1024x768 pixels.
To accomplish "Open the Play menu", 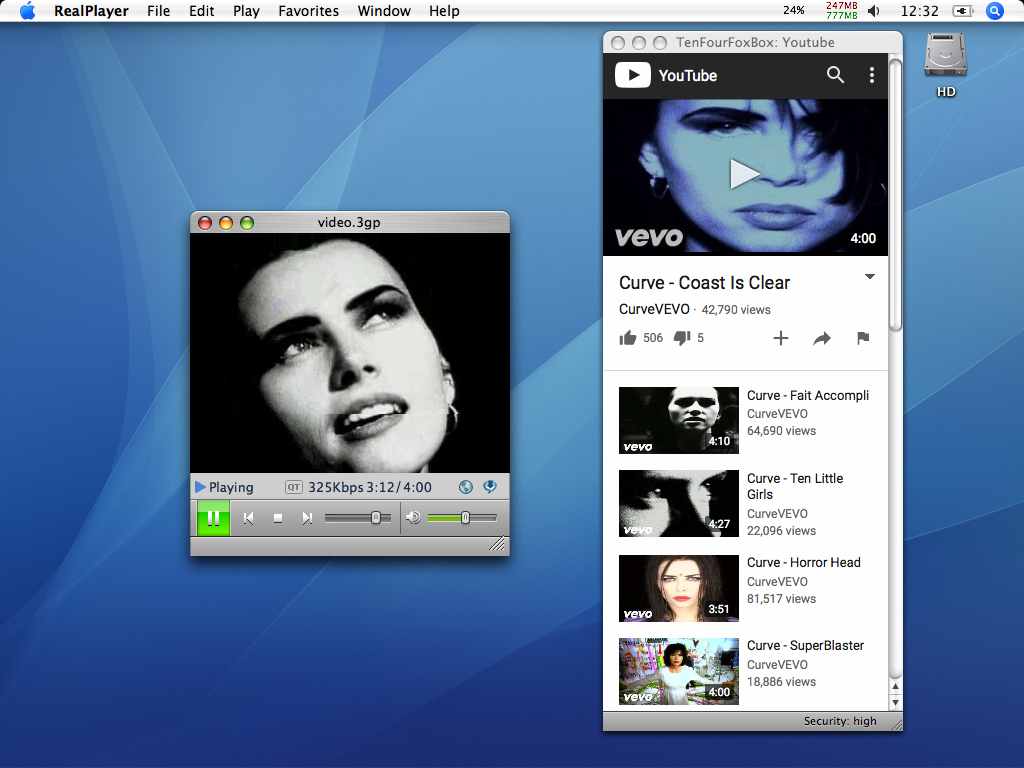I will [246, 11].
